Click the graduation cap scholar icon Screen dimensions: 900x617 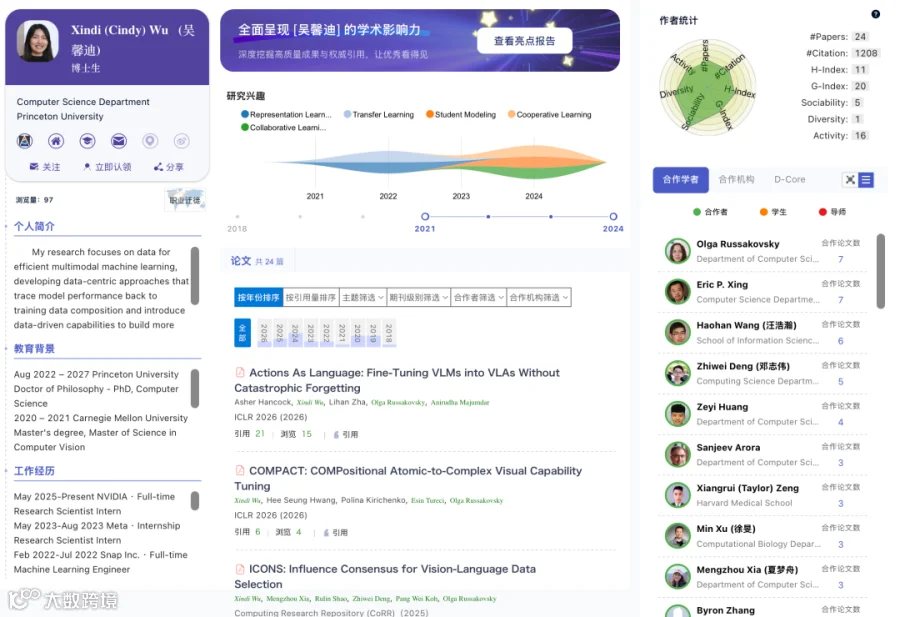pos(87,141)
